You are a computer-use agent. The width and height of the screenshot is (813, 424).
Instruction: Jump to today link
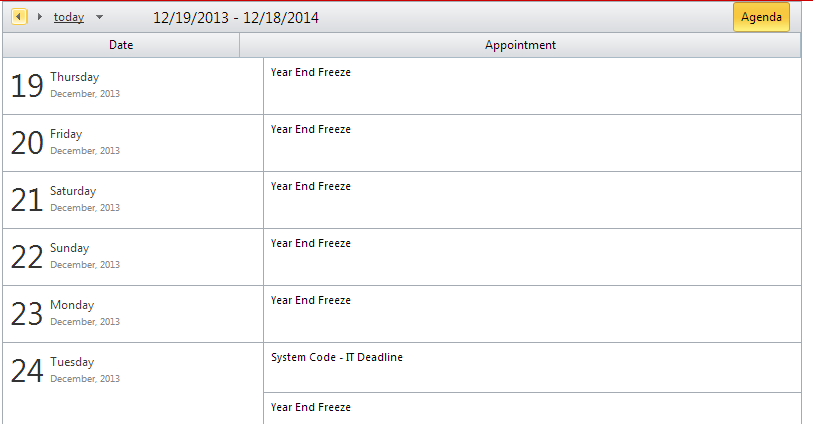pyautogui.click(x=69, y=17)
